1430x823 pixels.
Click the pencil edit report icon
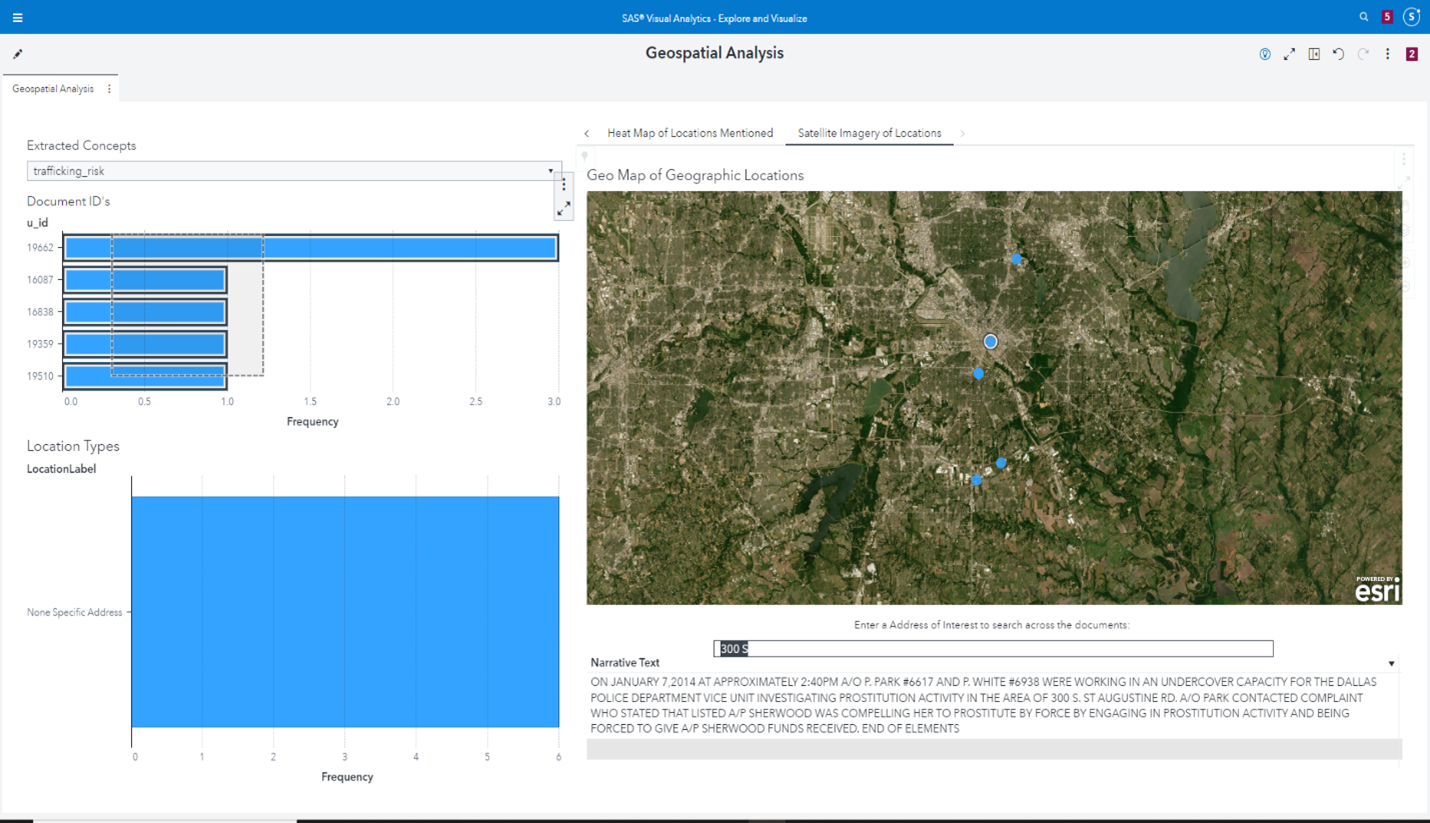tap(18, 54)
